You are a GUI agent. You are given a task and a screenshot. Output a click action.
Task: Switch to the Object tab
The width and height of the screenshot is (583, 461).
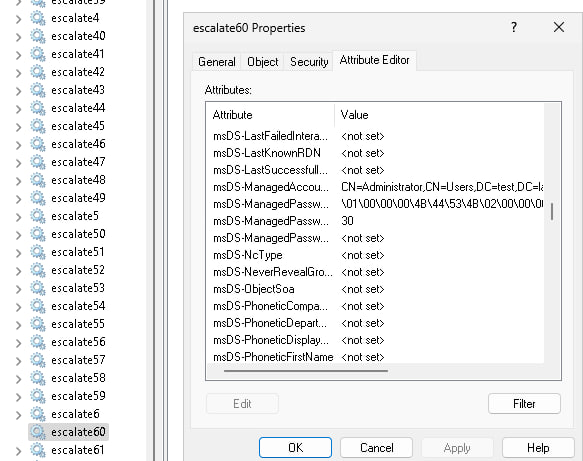click(x=262, y=62)
